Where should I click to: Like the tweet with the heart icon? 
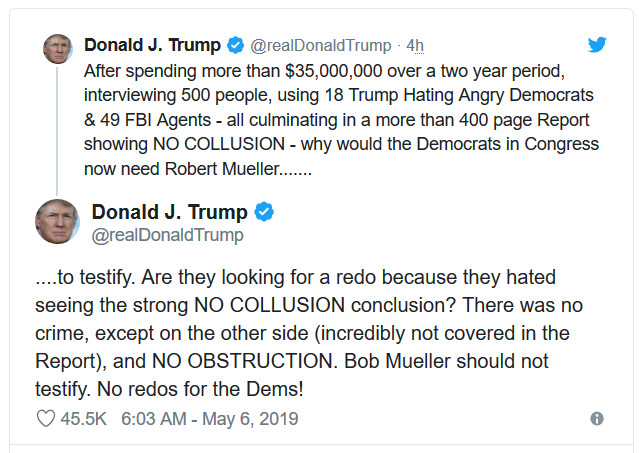coord(45,419)
